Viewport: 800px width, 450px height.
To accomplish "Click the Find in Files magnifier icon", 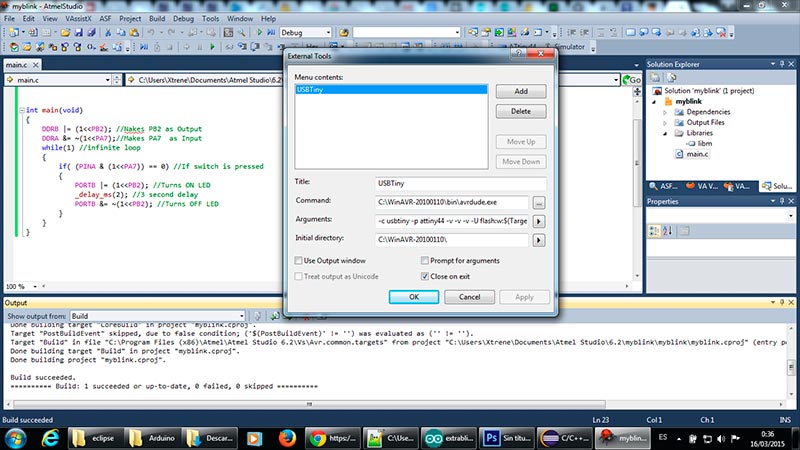I will pyautogui.click(x=242, y=32).
